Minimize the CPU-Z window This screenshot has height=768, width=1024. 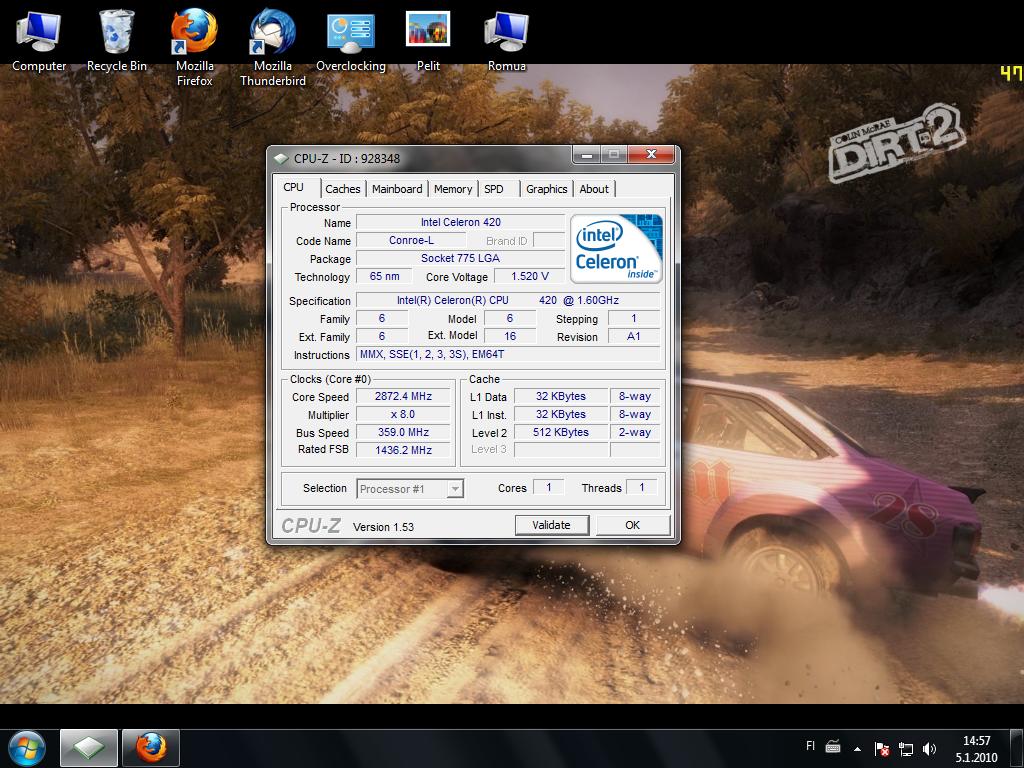(587, 155)
